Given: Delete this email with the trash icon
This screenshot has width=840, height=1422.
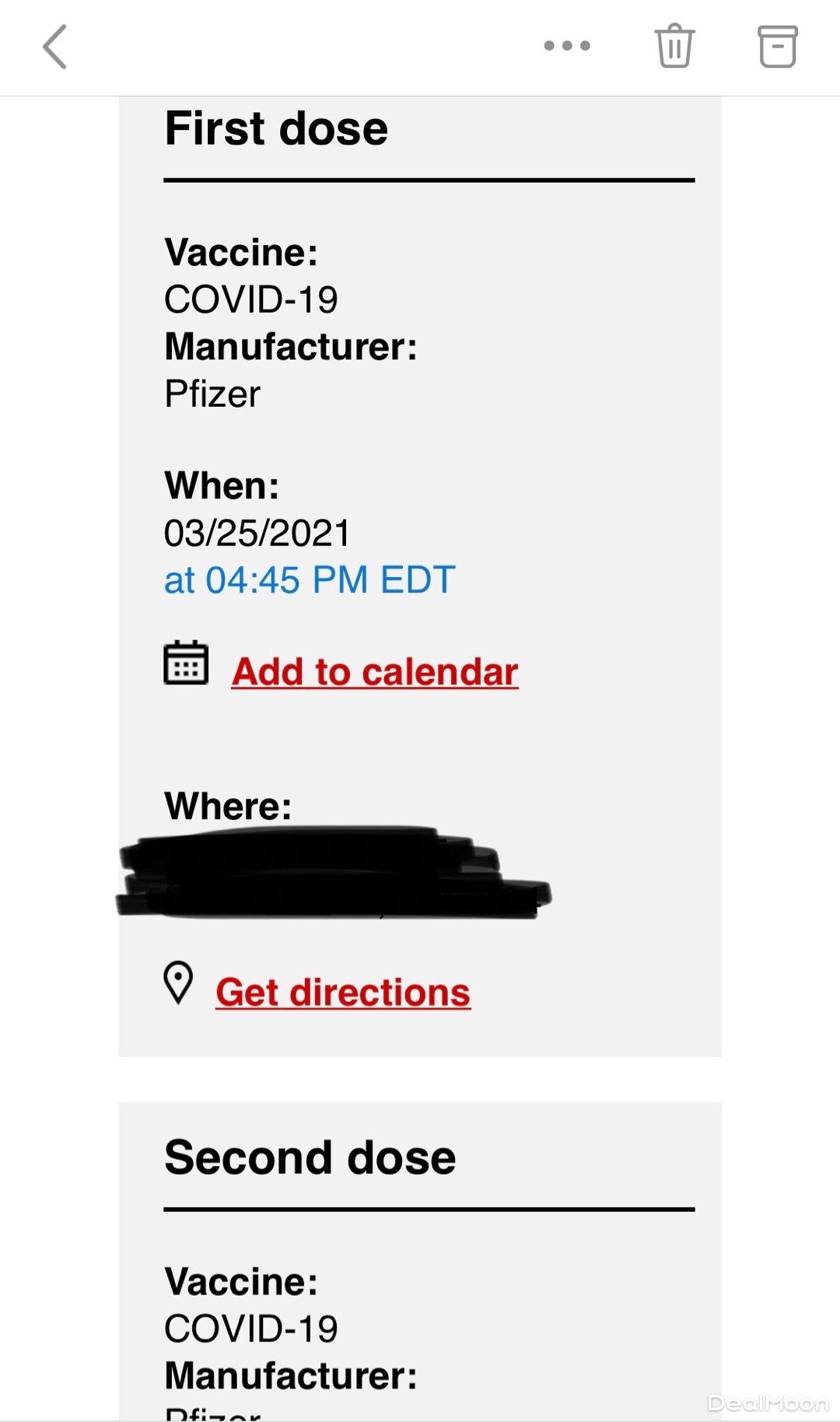Looking at the screenshot, I should (x=674, y=47).
